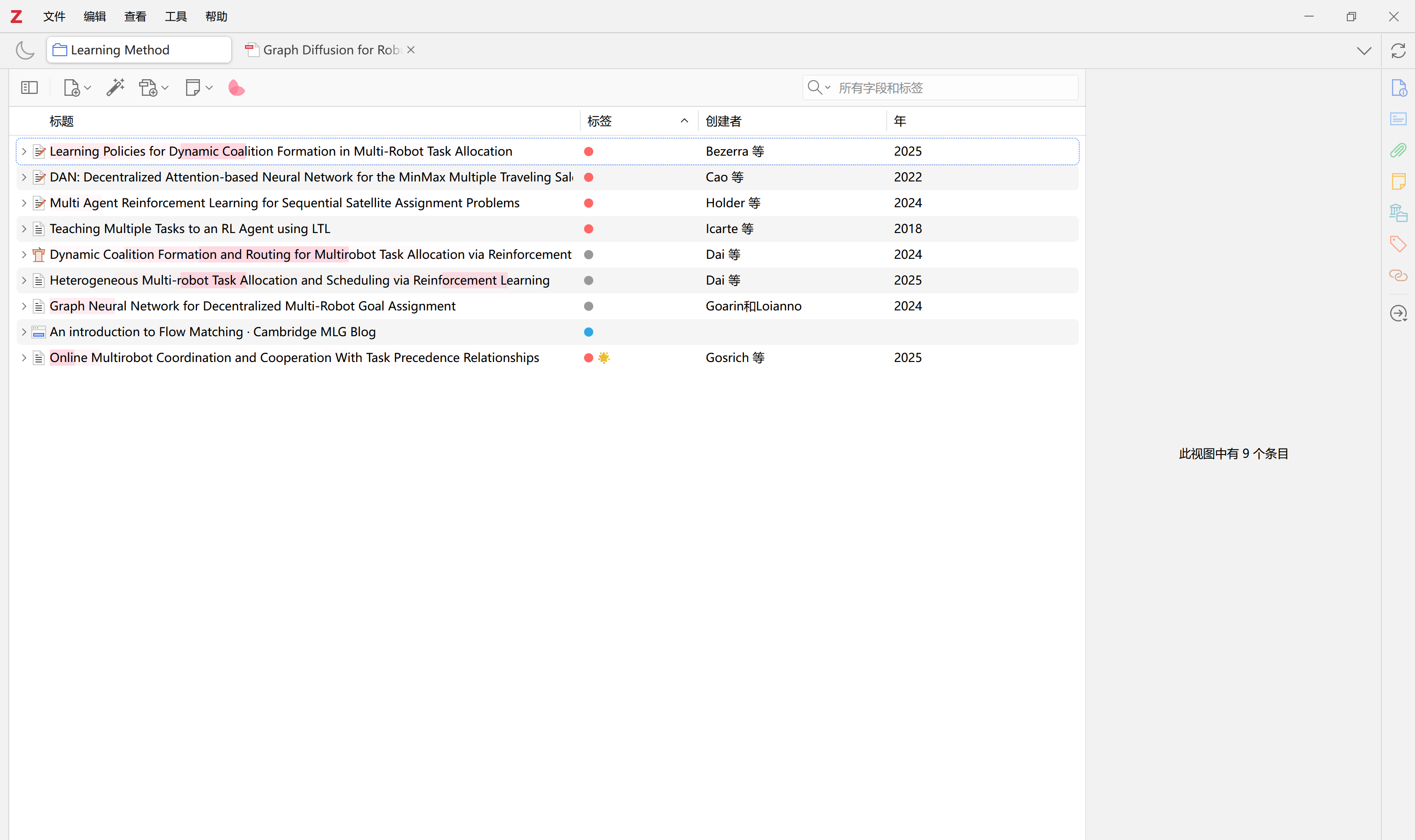Toggle dark mode with the moon icon
The image size is (1415, 840).
25,50
